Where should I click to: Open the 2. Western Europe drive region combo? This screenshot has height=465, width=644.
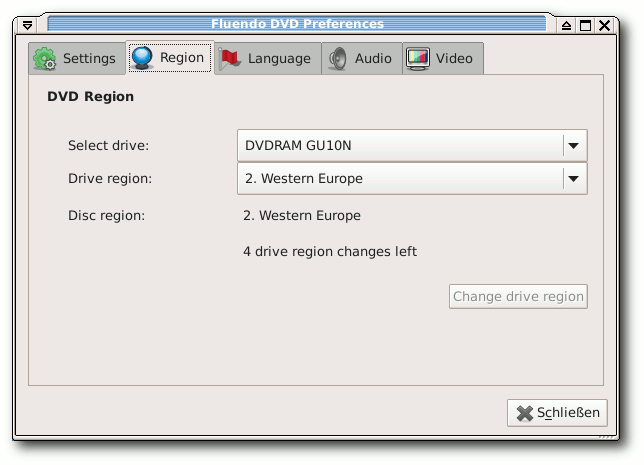412,179
